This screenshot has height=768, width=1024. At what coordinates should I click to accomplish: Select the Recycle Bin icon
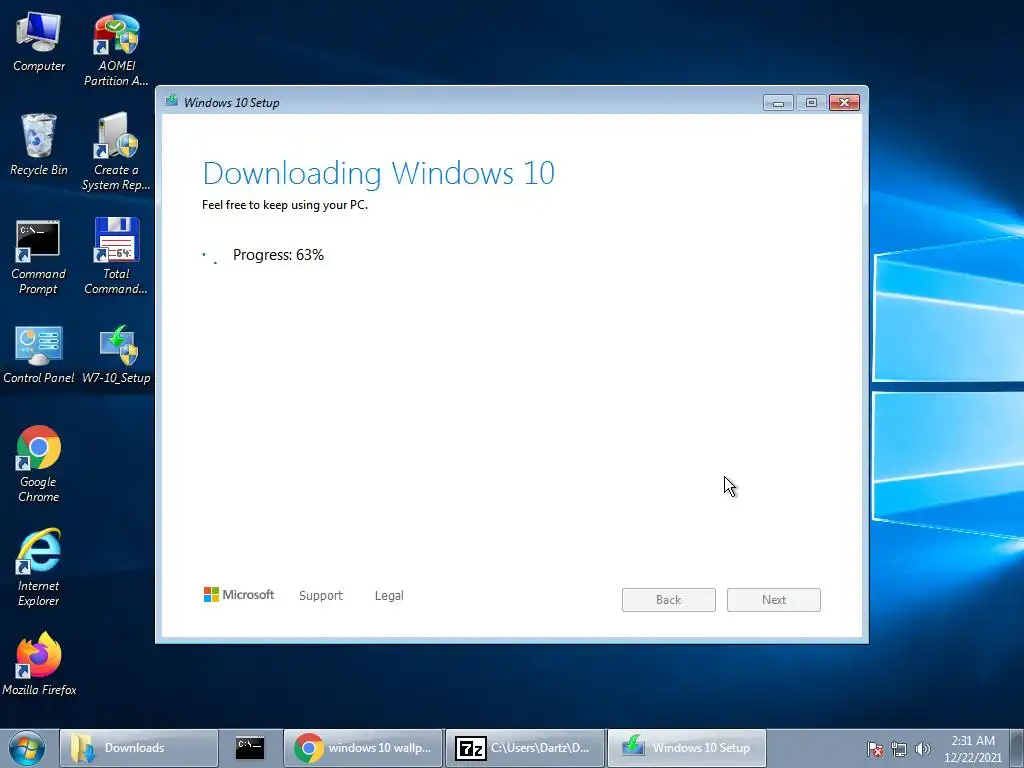tap(39, 144)
